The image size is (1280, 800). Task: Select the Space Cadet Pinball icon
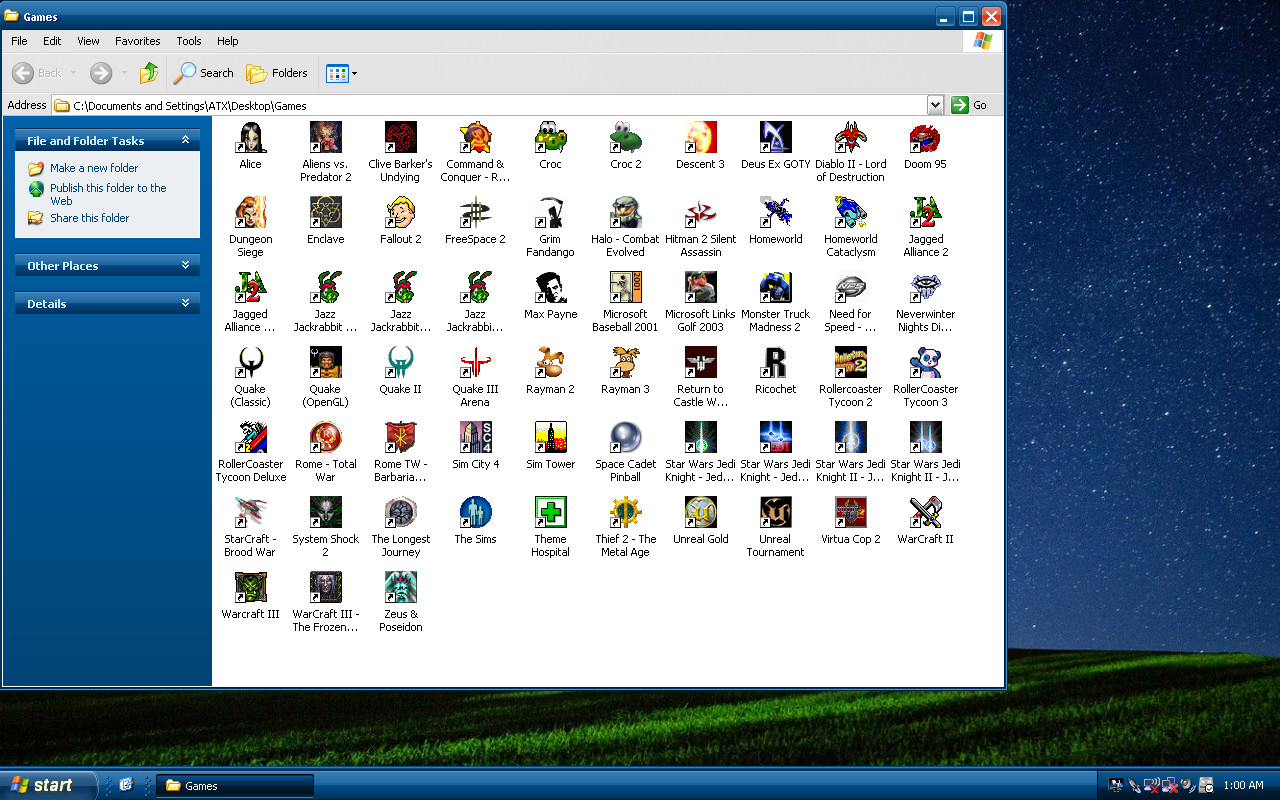(x=626, y=437)
